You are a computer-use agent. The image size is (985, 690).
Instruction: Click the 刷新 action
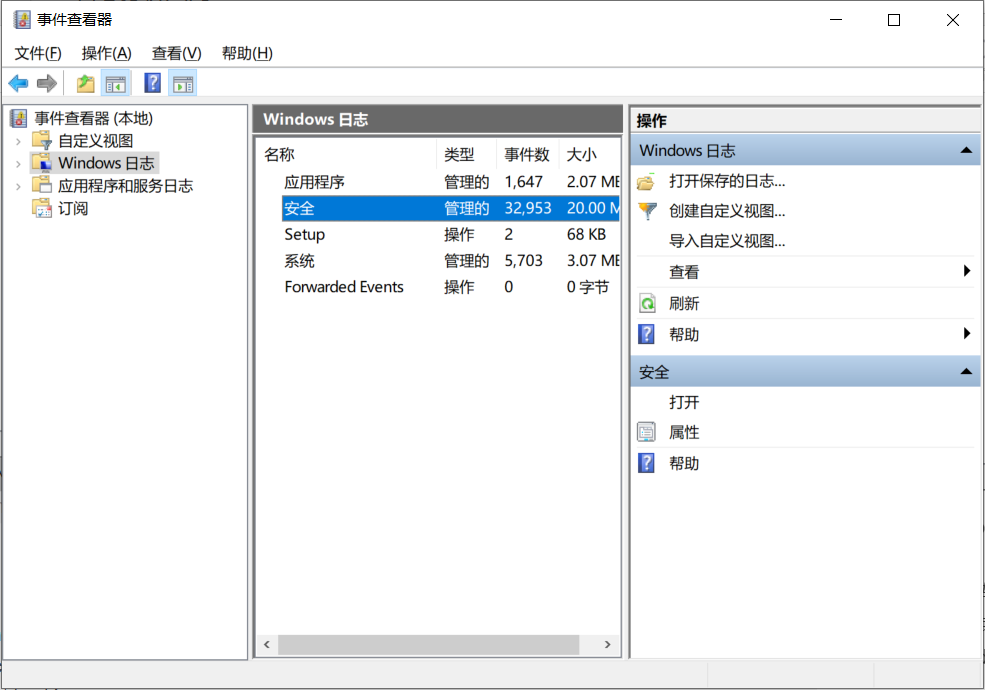click(x=684, y=304)
